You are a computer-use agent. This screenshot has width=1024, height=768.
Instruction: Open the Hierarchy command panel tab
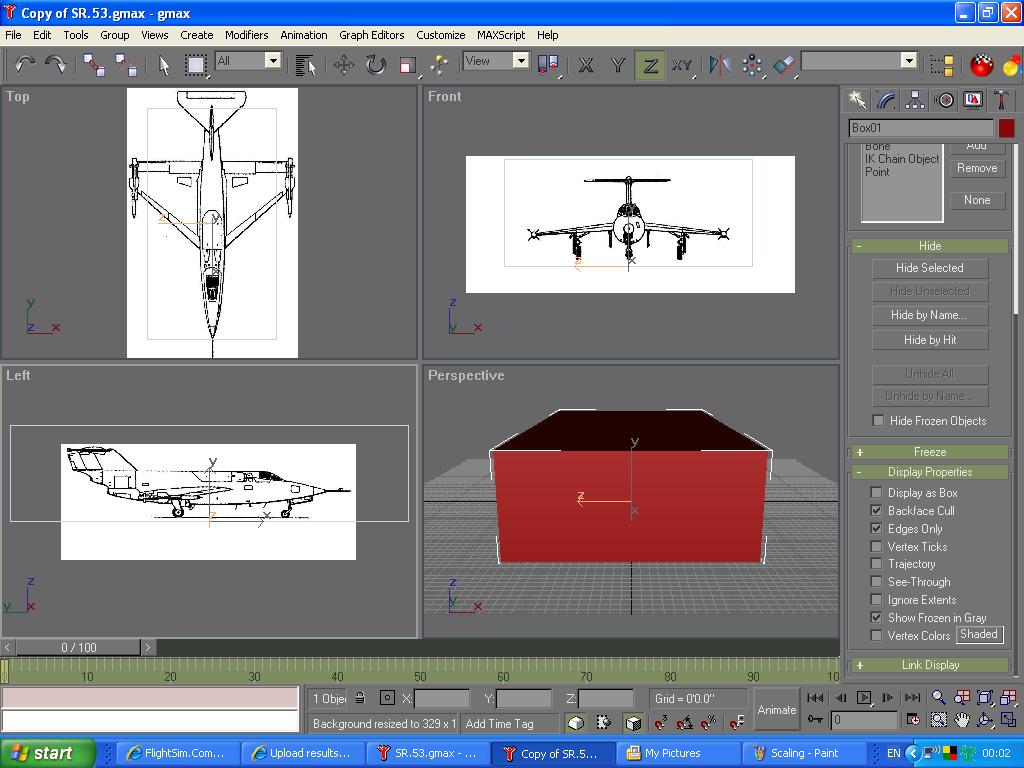[x=915, y=100]
